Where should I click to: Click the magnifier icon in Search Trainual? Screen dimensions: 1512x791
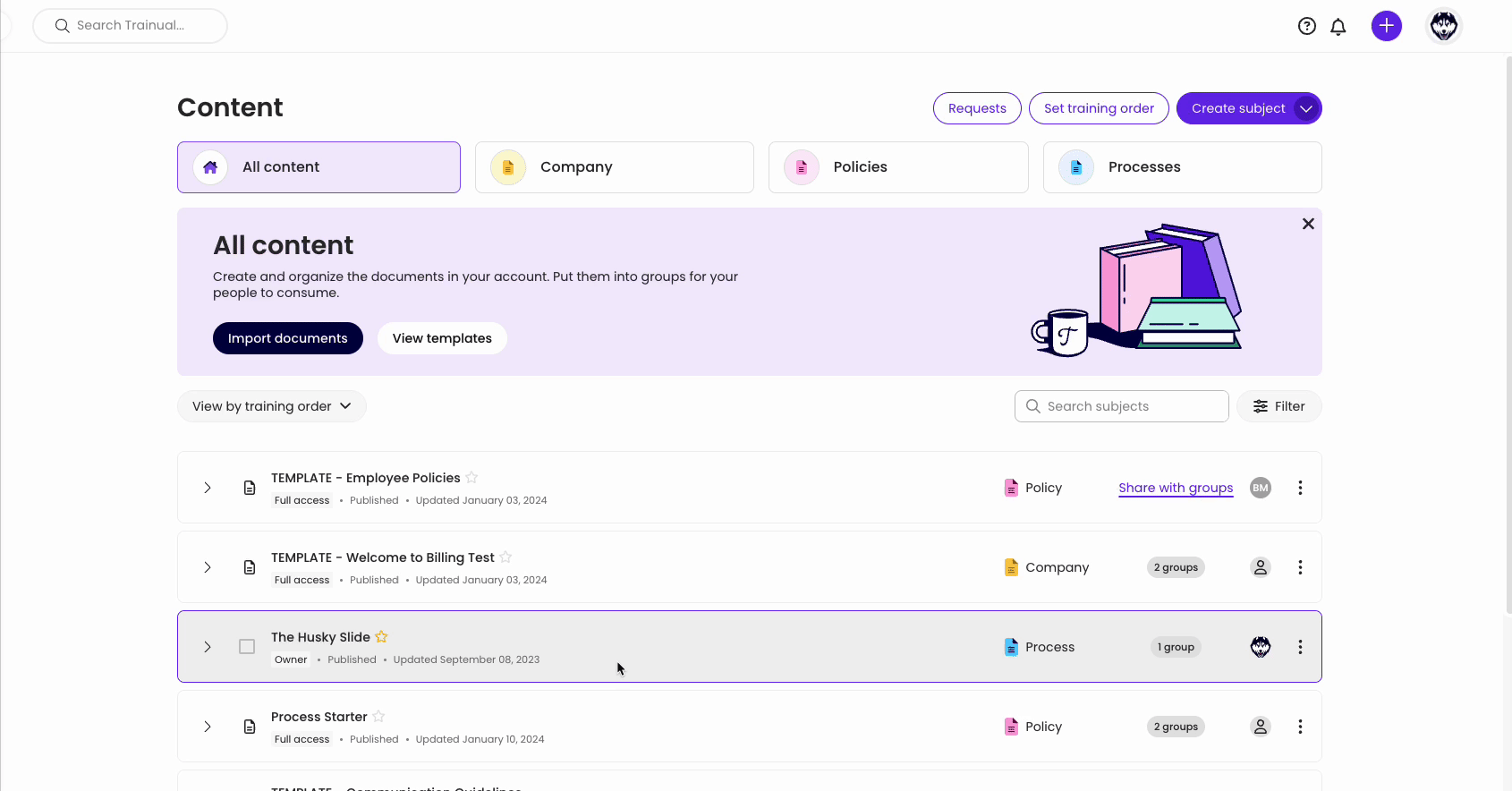point(62,26)
